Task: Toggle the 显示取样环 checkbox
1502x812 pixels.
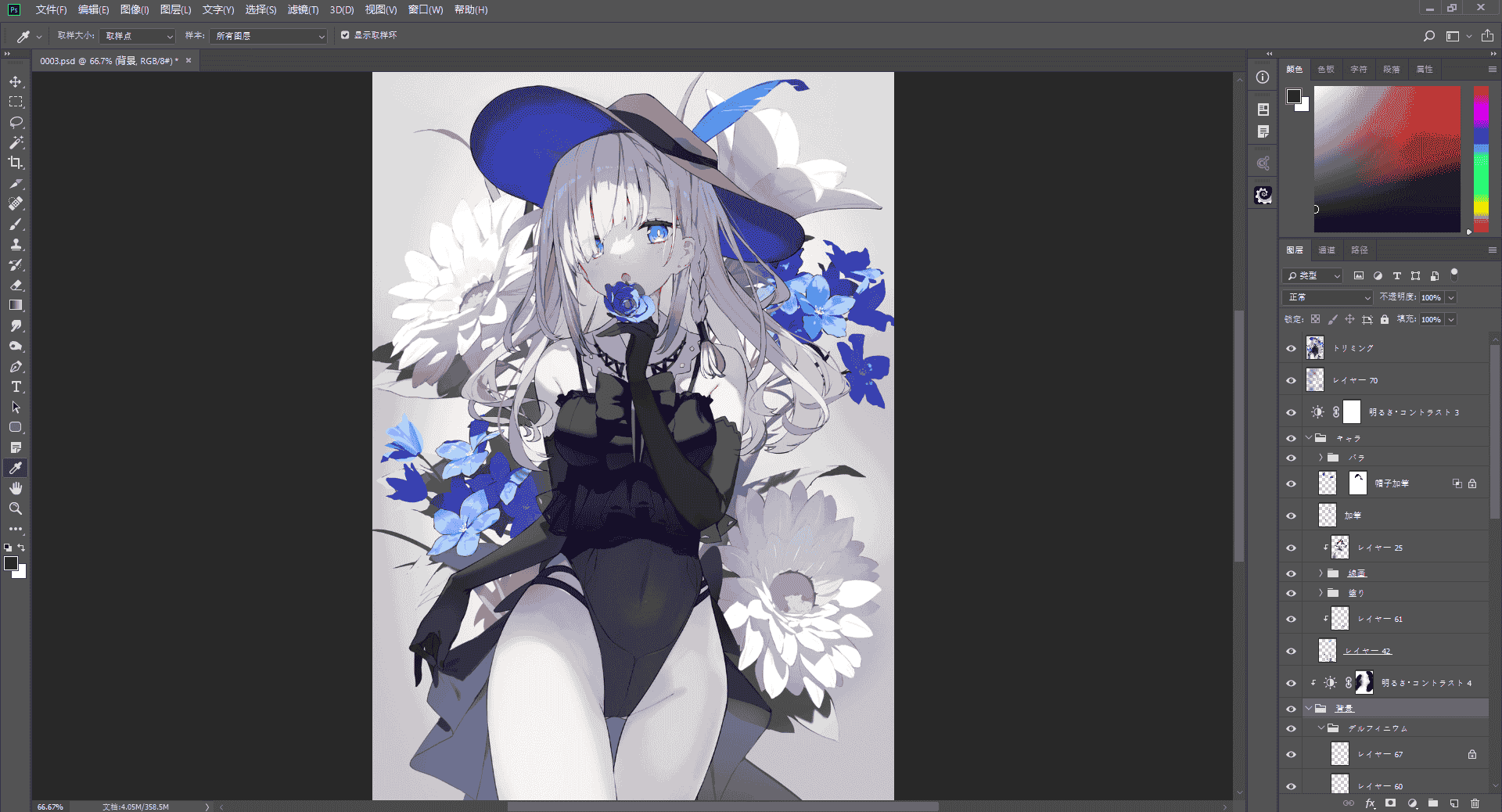Action: 345,35
